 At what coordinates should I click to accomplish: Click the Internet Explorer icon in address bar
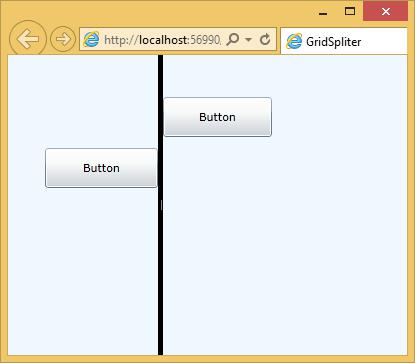click(91, 39)
